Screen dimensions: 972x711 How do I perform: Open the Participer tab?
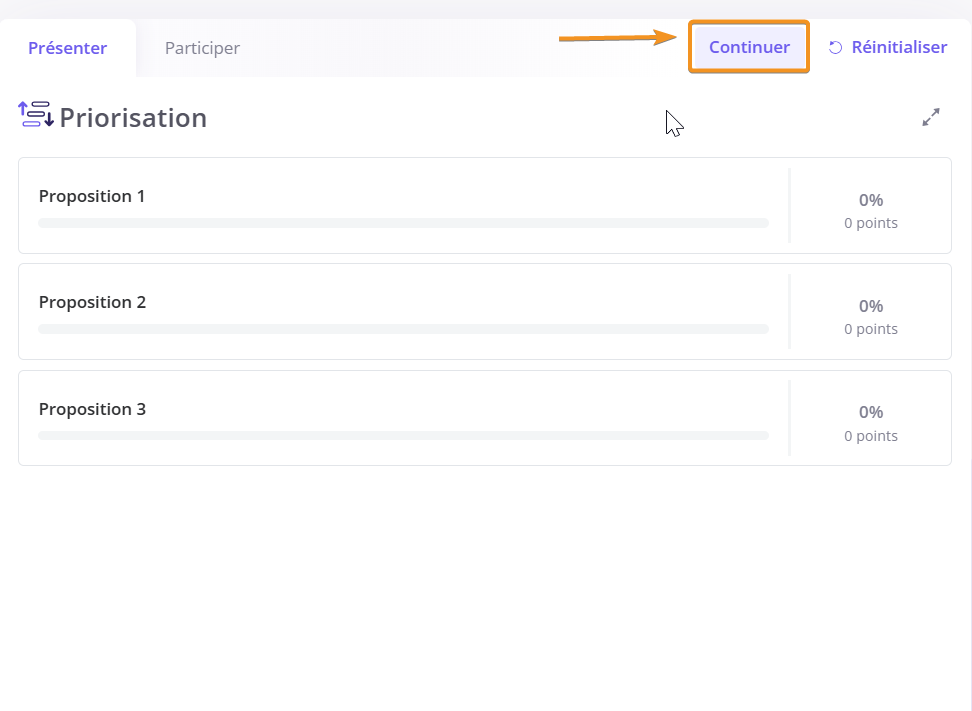coord(202,48)
